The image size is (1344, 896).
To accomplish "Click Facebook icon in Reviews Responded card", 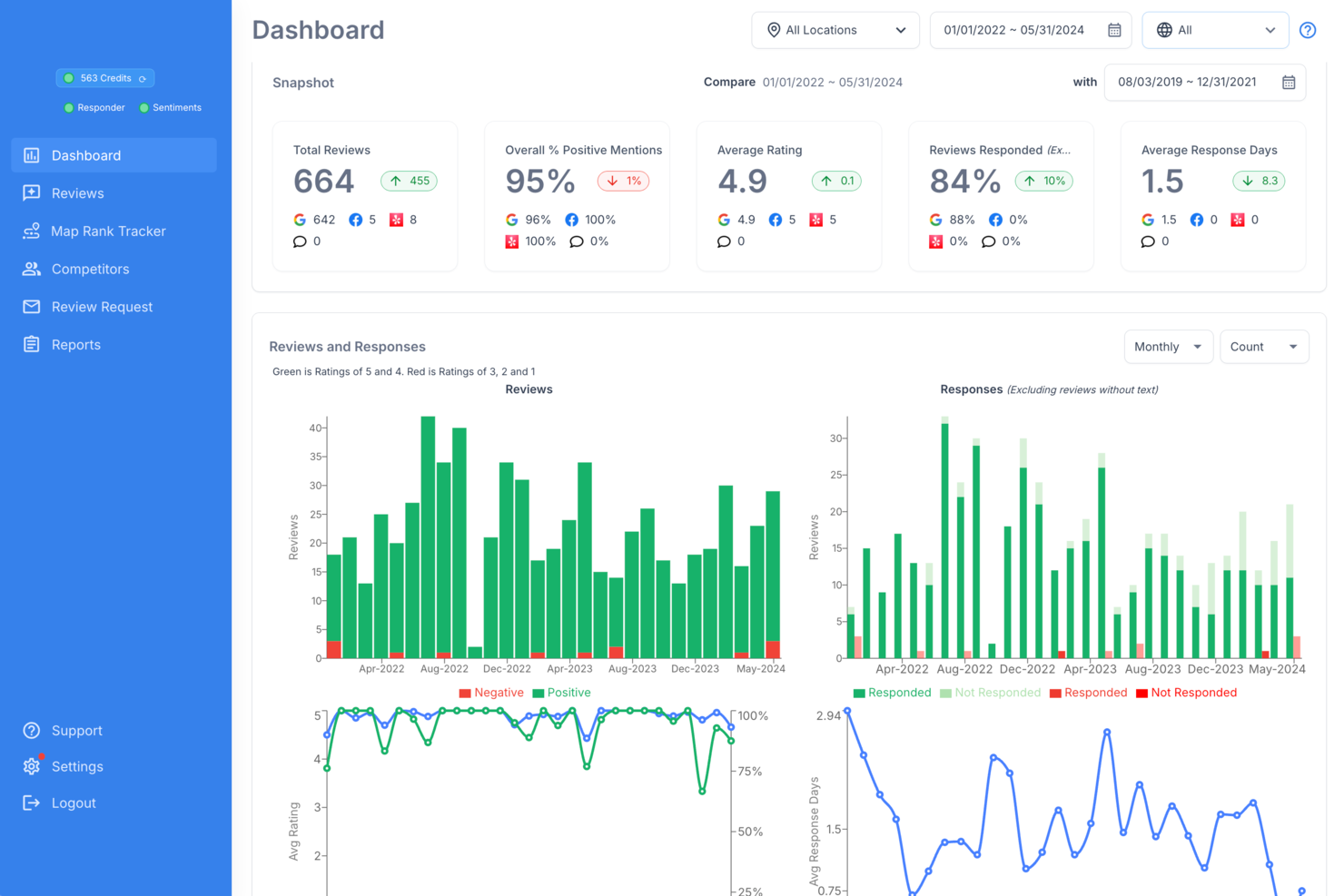I will pos(995,220).
